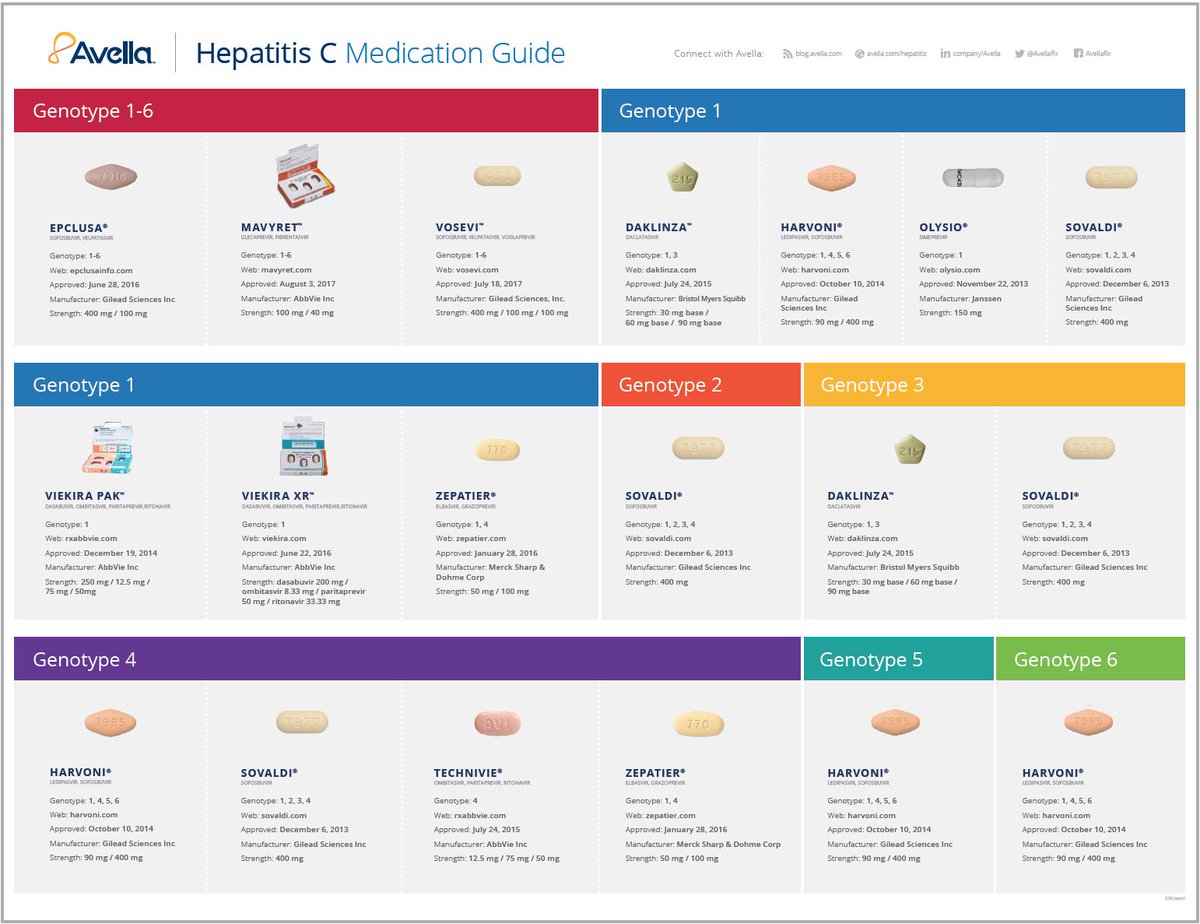
Task: Select the Genotype 3 yellow banner
Action: click(x=994, y=384)
